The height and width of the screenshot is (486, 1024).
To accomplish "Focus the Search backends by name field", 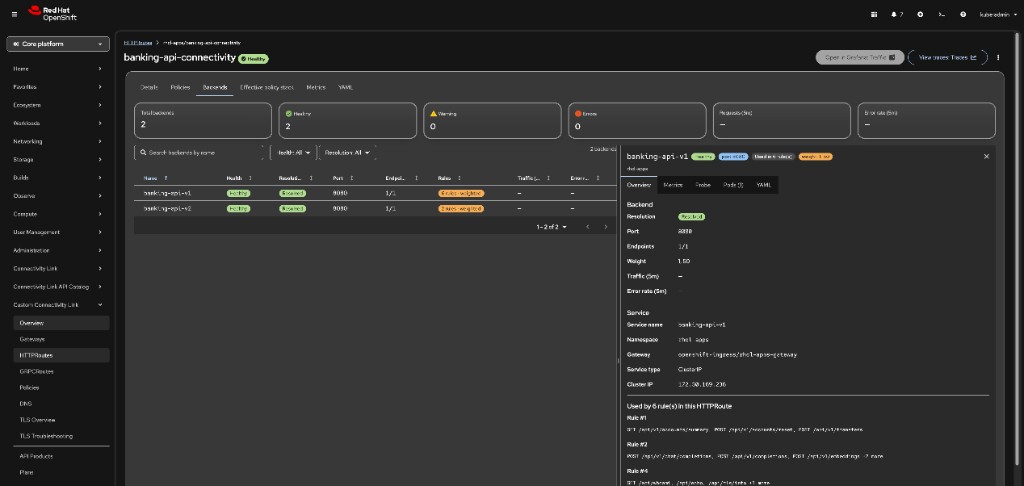I will pyautogui.click(x=199, y=152).
